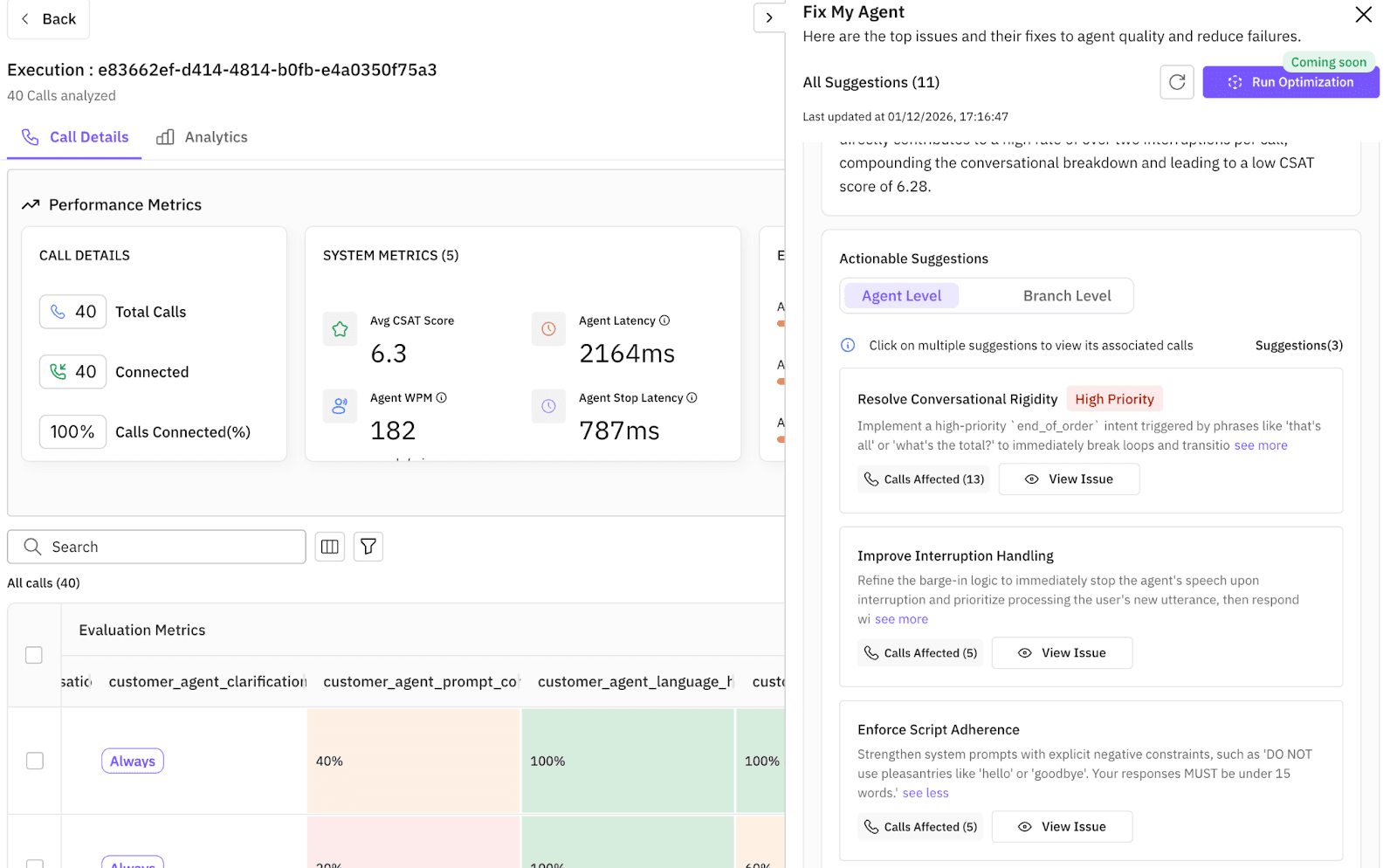Collapse Enforce Script Adherence with see less
This screenshot has height=868, width=1397.
[x=926, y=793]
